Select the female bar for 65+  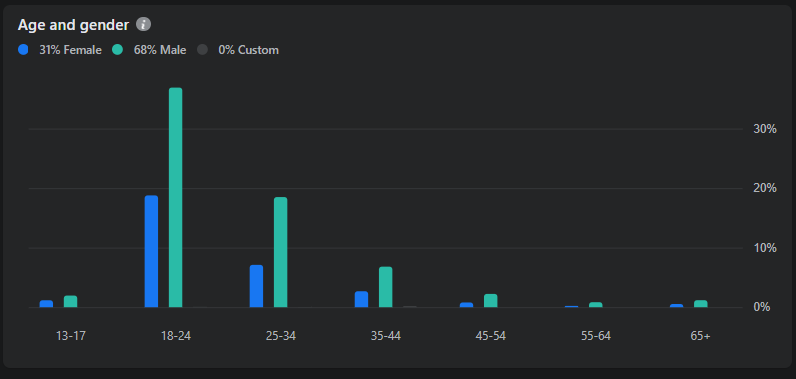pos(676,305)
